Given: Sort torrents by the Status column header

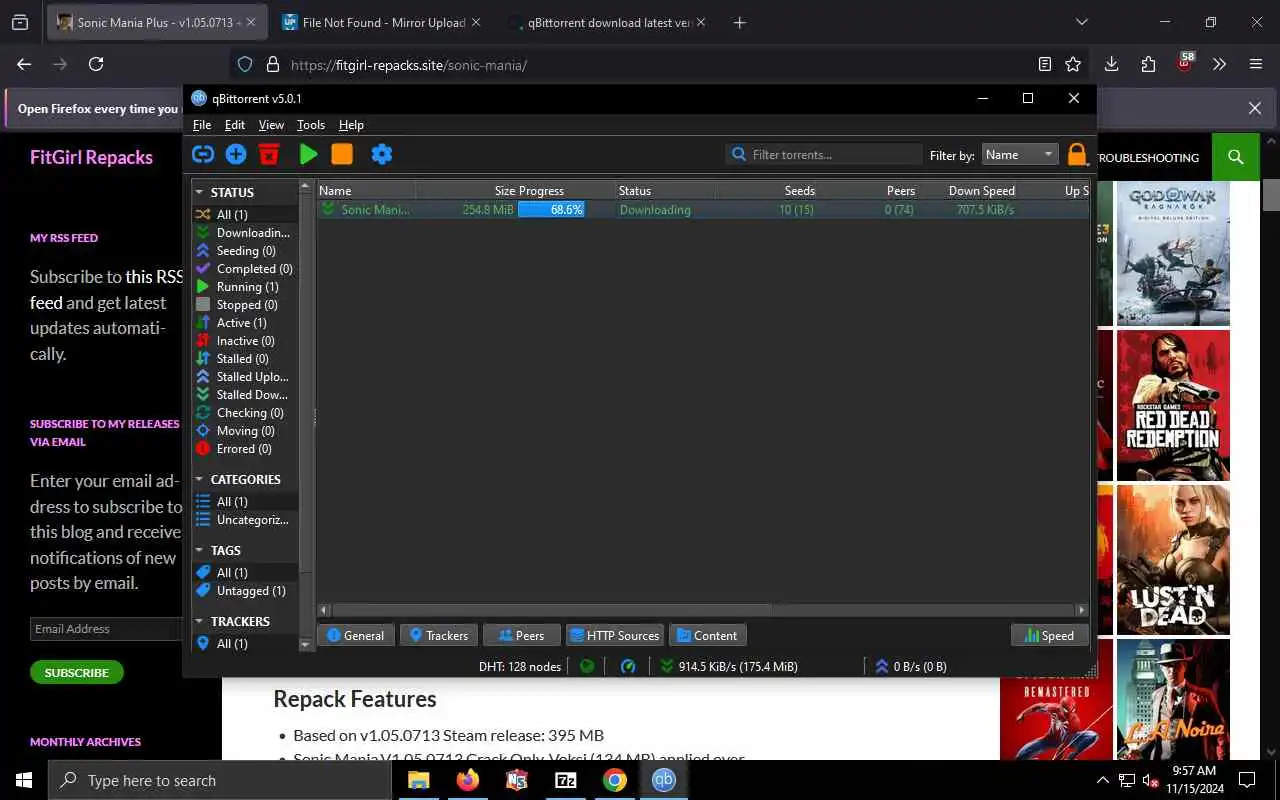Looking at the screenshot, I should [665, 190].
